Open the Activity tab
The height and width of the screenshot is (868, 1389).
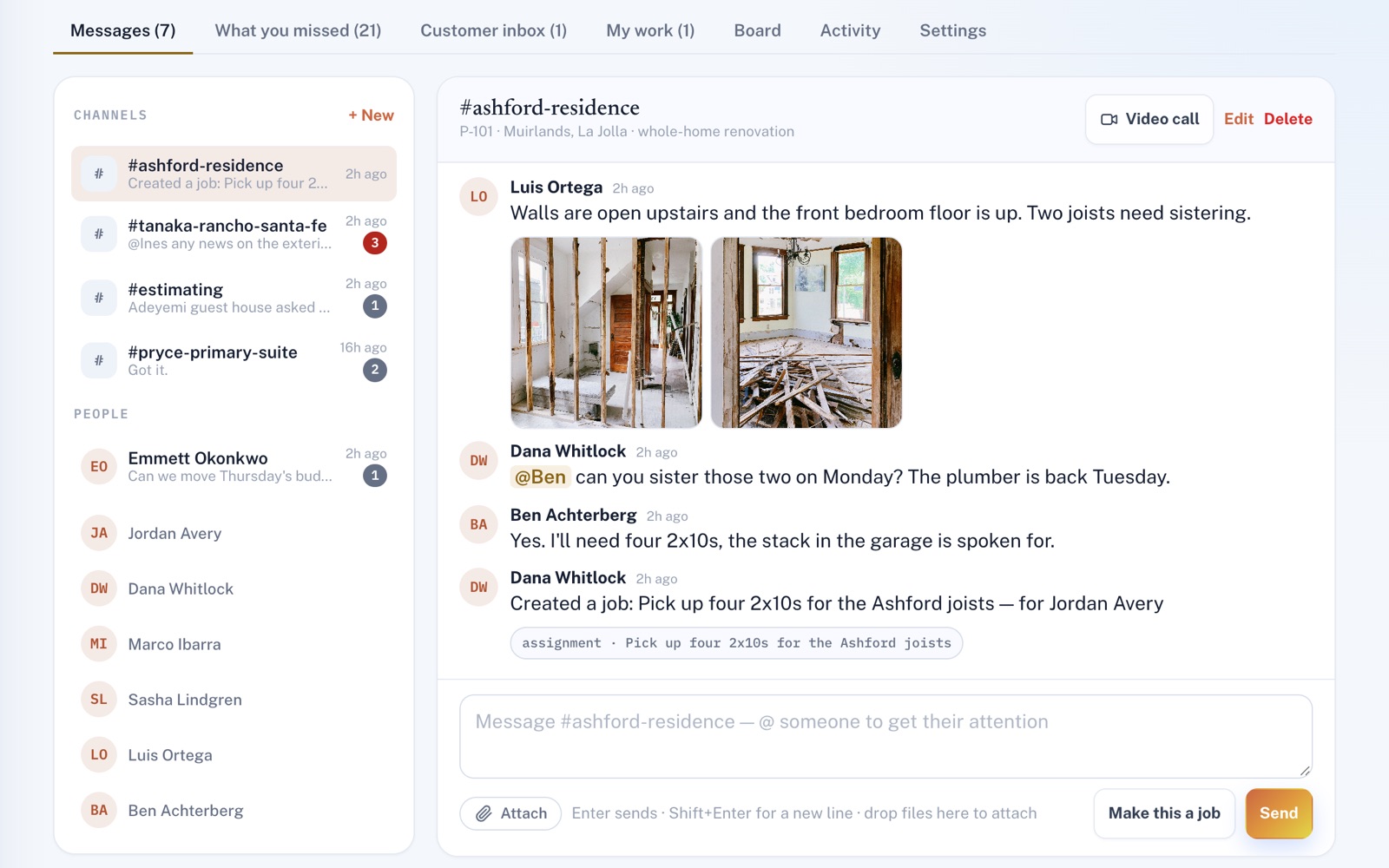[x=850, y=30]
